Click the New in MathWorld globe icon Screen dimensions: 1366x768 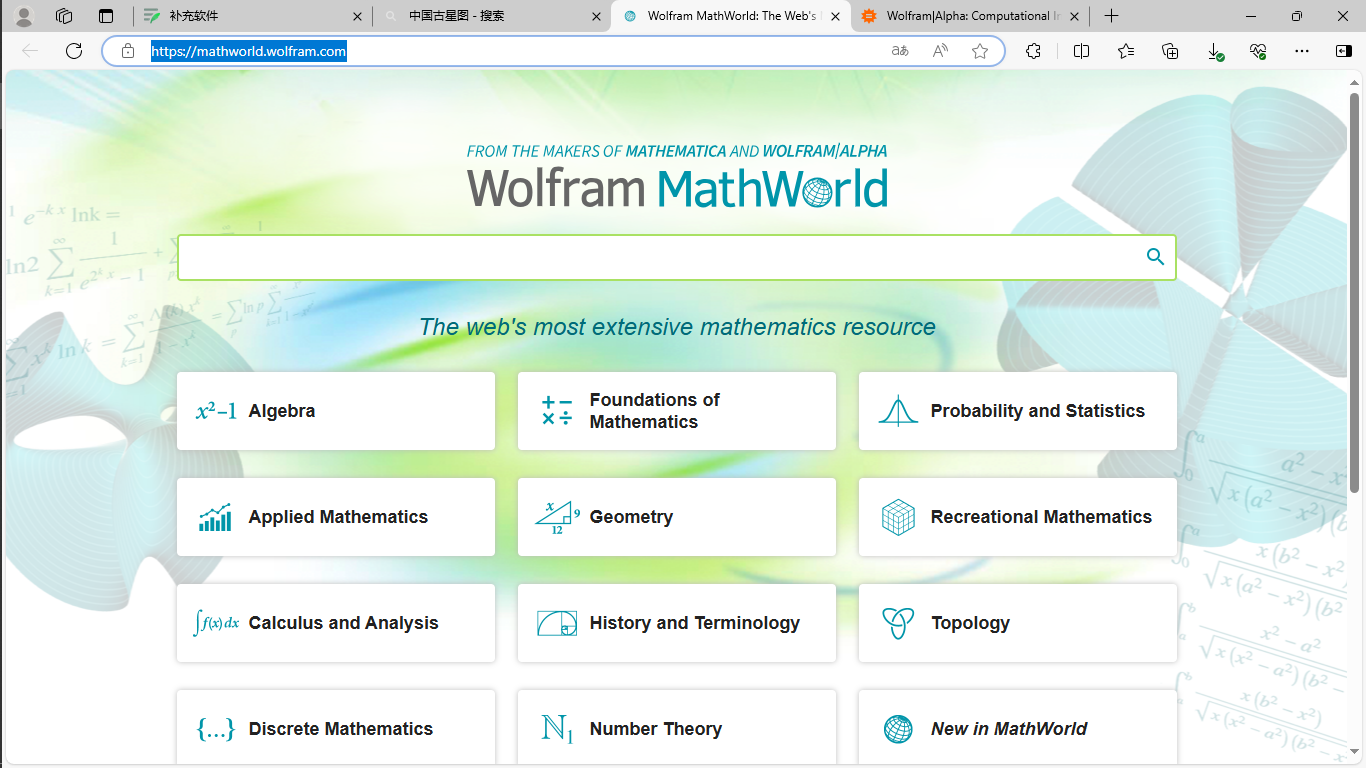(x=898, y=729)
